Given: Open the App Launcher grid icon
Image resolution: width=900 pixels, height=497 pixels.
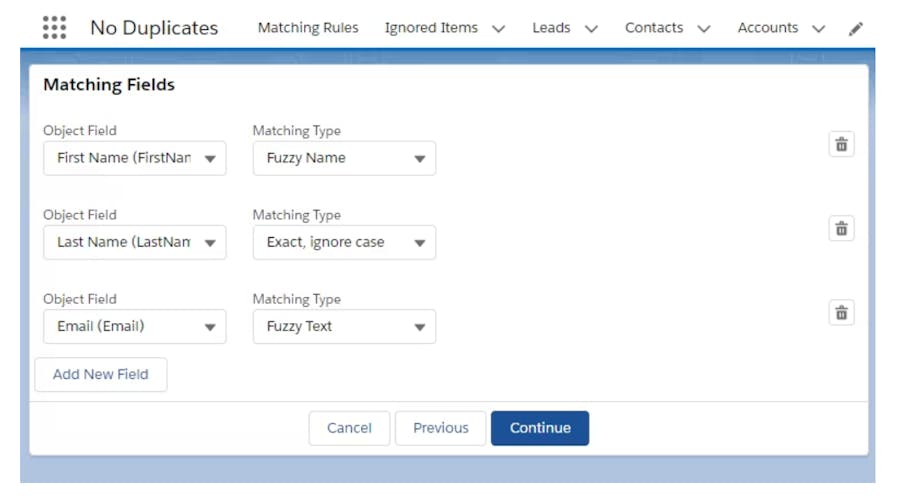Looking at the screenshot, I should point(54,28).
